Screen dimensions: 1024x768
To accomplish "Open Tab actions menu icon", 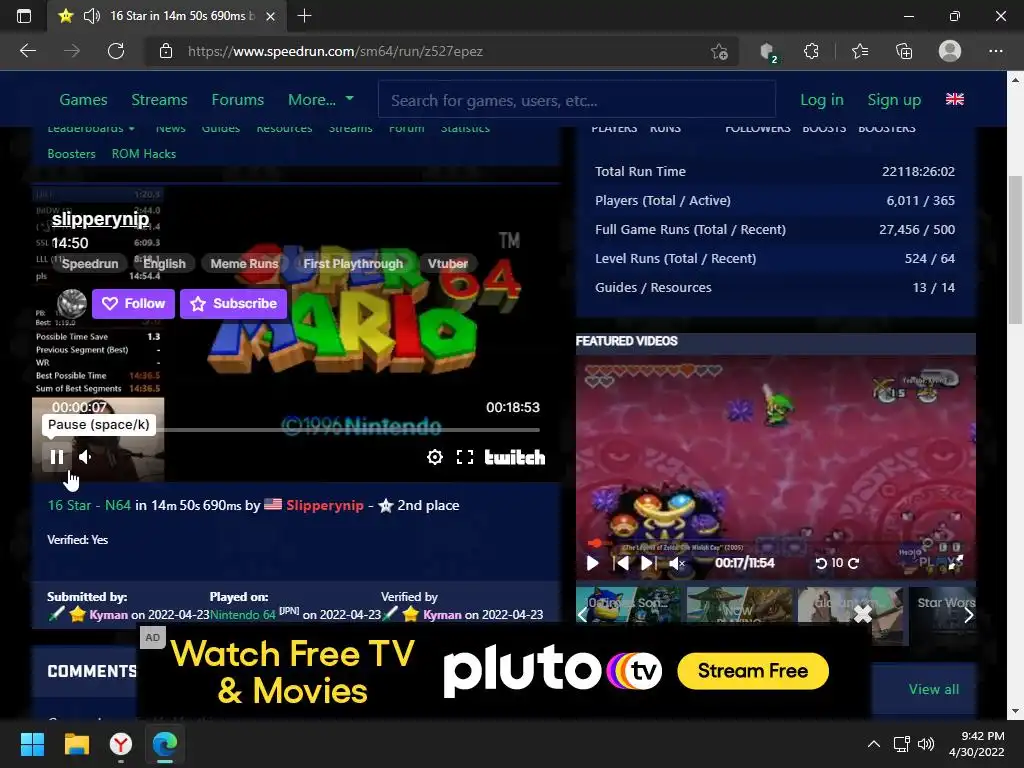I will 24,16.
